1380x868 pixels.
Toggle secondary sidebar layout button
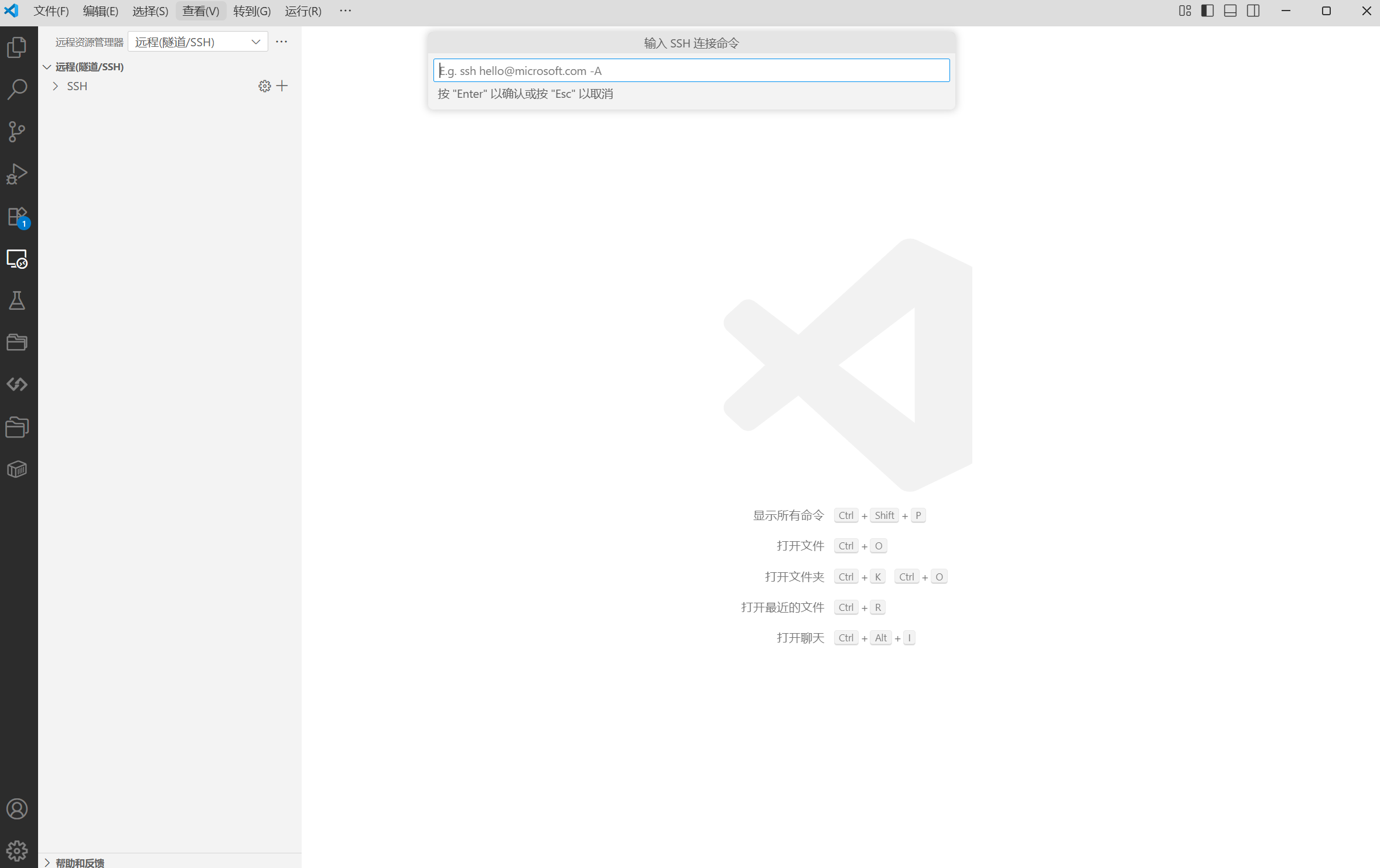click(x=1253, y=11)
